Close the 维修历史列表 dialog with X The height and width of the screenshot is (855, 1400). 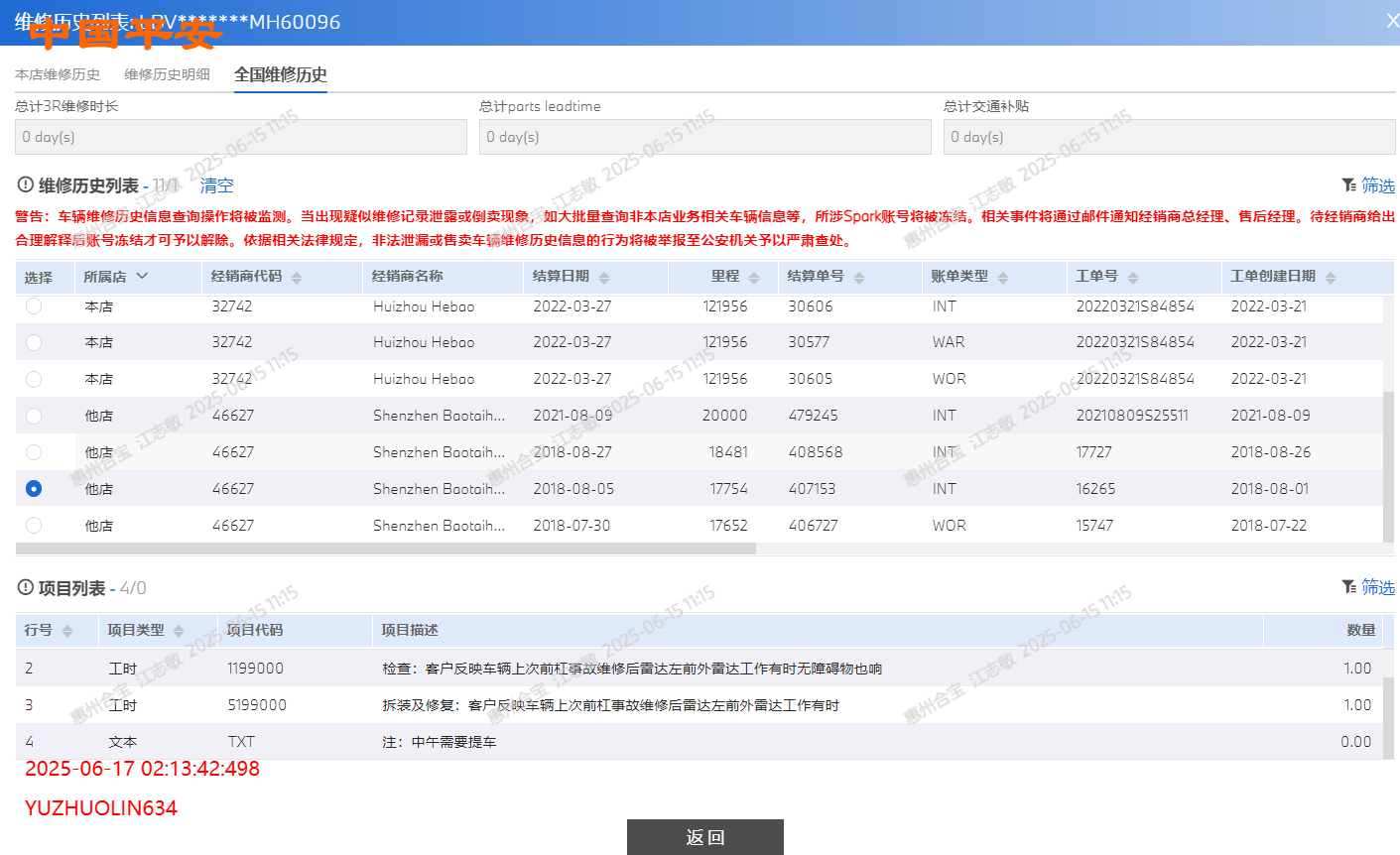1392,21
